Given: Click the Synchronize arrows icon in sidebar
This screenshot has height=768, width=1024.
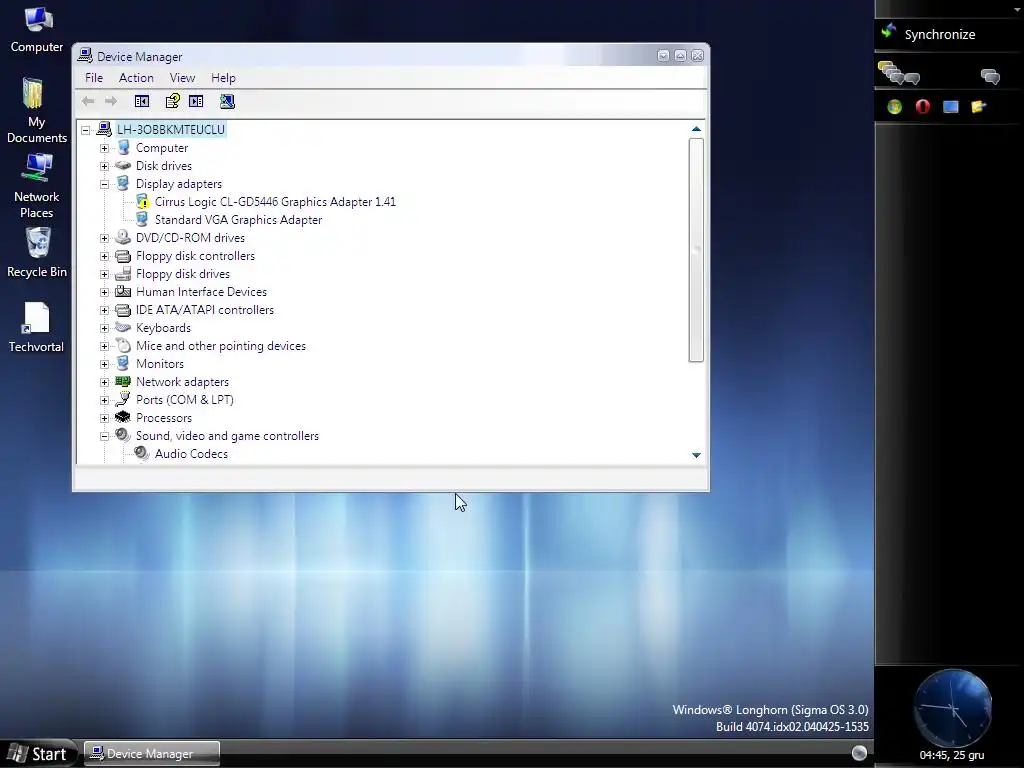Looking at the screenshot, I should coord(888,31).
